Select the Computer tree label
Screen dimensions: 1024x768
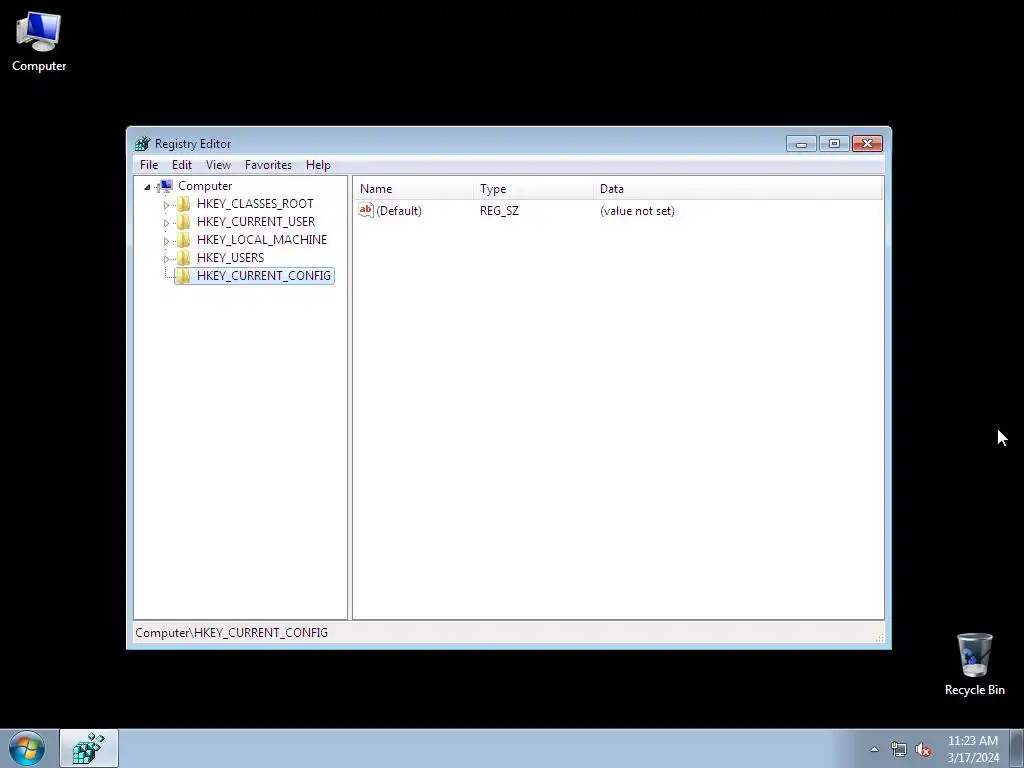pyautogui.click(x=205, y=186)
